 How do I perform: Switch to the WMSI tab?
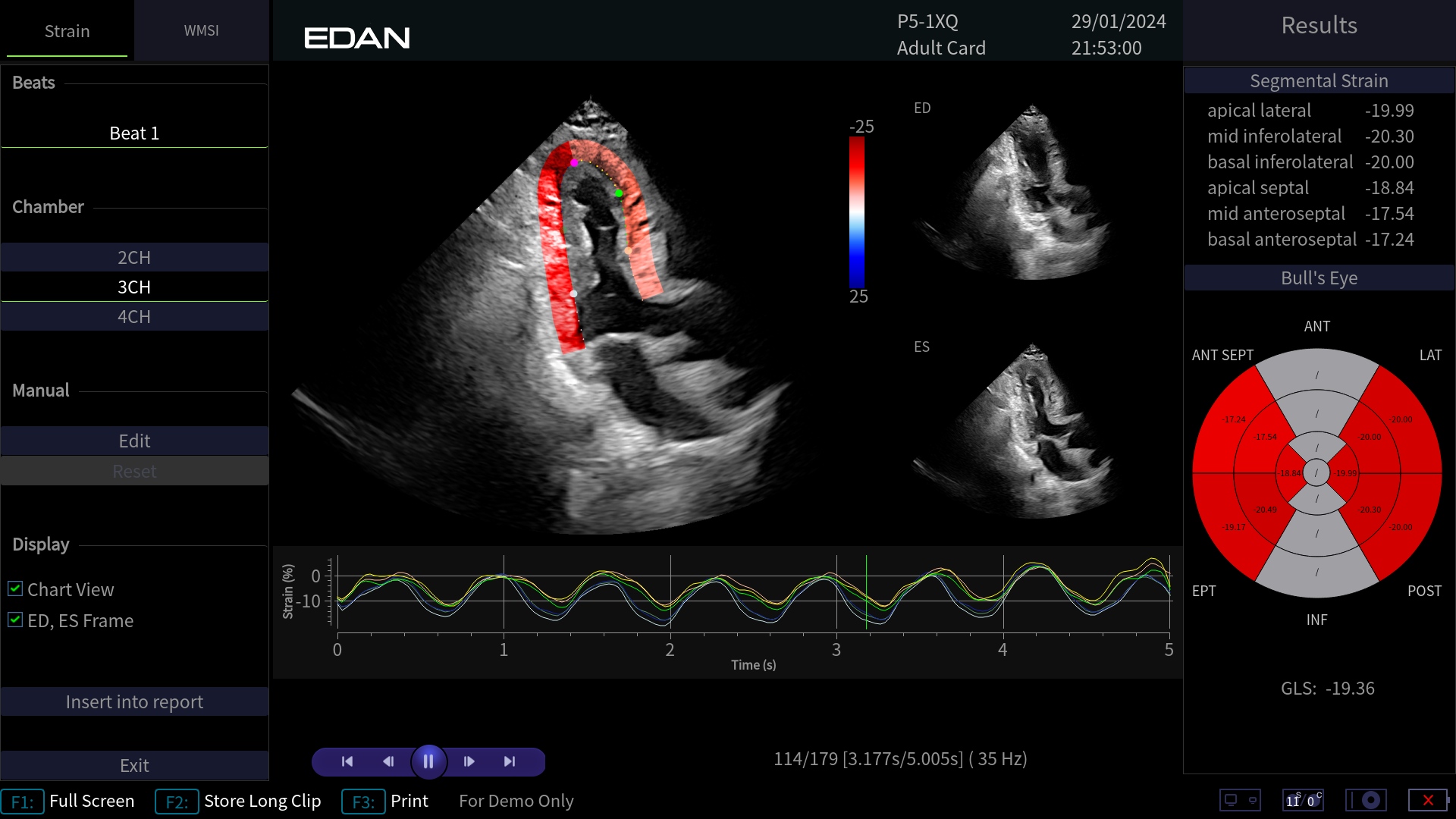click(201, 31)
